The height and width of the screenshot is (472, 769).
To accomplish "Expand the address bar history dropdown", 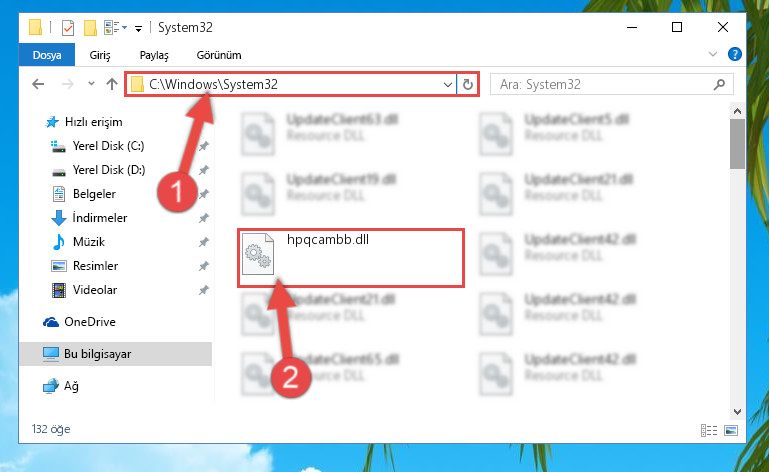I will coord(447,84).
